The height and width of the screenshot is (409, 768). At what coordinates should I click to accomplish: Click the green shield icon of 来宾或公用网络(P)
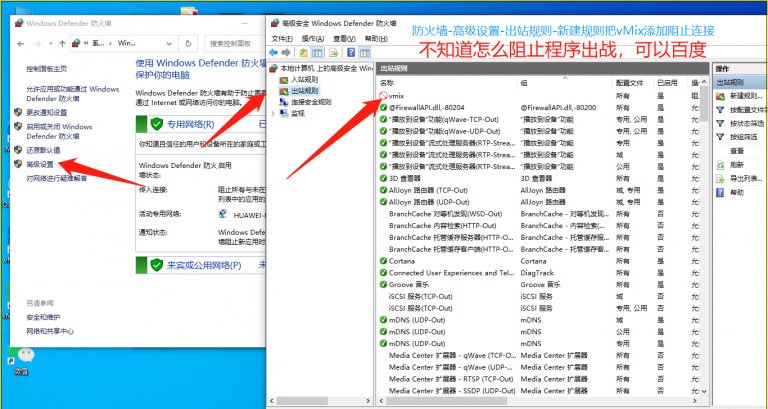pyautogui.click(x=156, y=265)
